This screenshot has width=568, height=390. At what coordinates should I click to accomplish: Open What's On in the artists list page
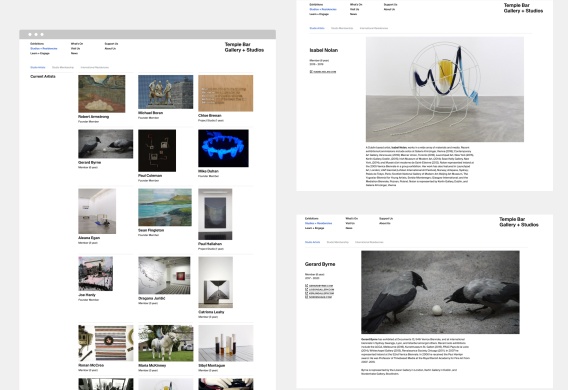click(x=77, y=44)
